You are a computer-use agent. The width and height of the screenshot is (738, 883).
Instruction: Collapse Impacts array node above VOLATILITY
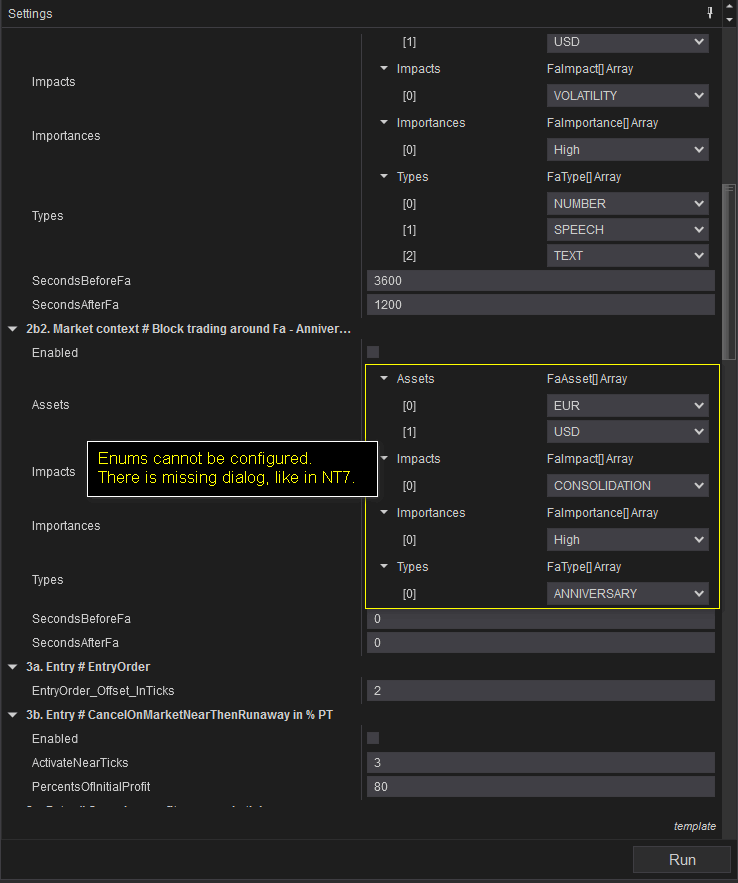click(384, 68)
